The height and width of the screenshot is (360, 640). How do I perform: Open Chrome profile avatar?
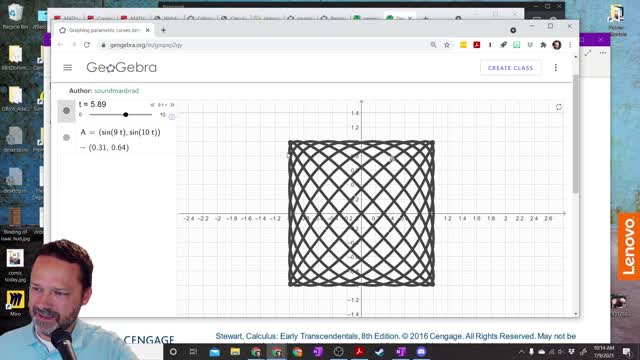[557, 45]
